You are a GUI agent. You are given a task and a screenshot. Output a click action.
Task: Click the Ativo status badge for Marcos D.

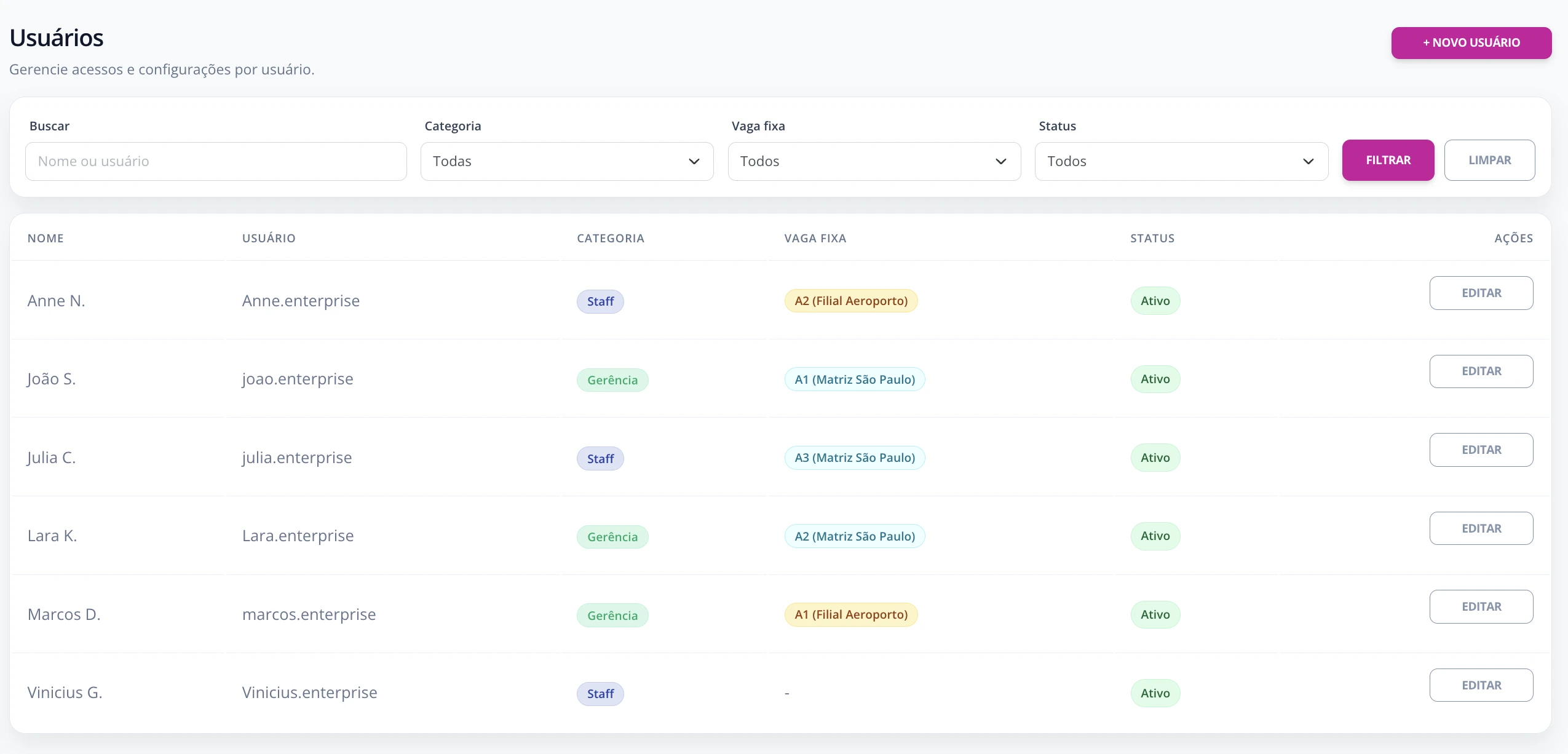pyautogui.click(x=1155, y=614)
